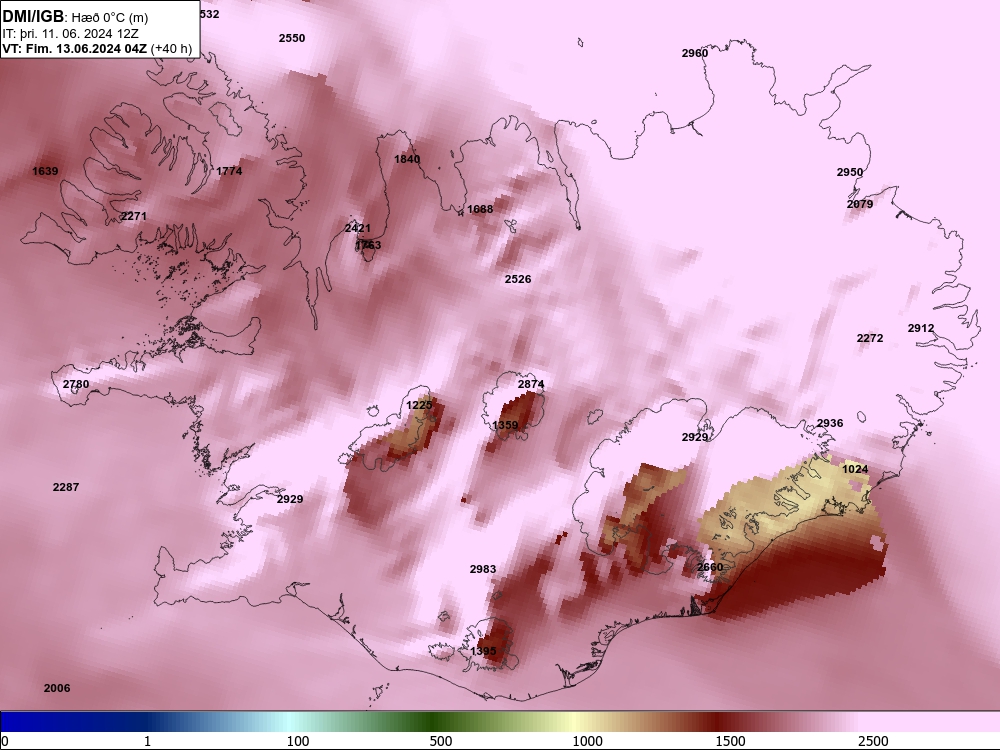This screenshot has height=750, width=1000.
Task: Click the Westfjords value 2271
Action: 134,216
